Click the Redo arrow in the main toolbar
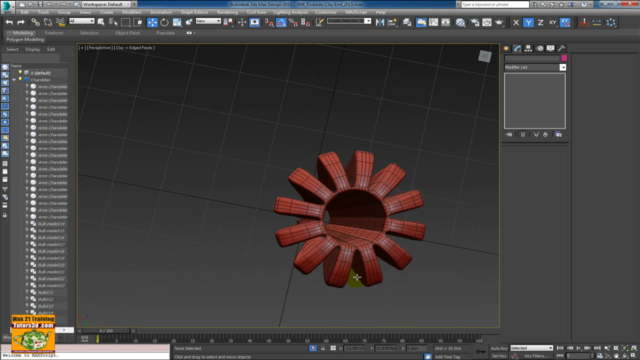640x360 pixels. point(21,22)
